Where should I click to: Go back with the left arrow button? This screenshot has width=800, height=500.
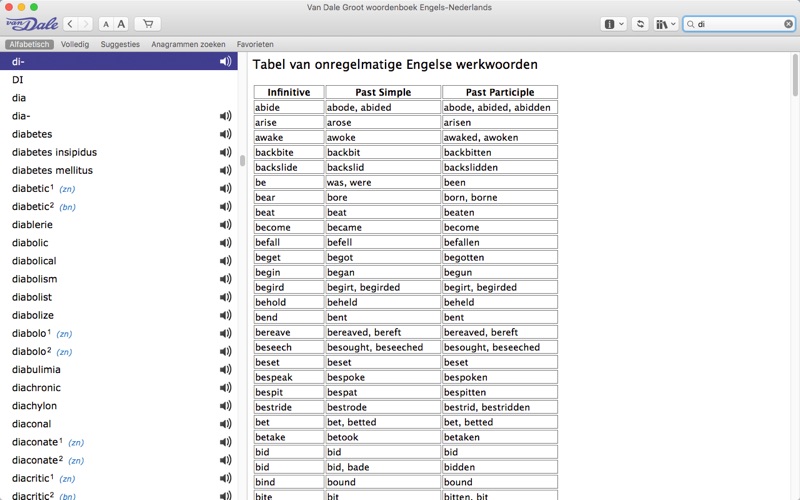tap(71, 24)
